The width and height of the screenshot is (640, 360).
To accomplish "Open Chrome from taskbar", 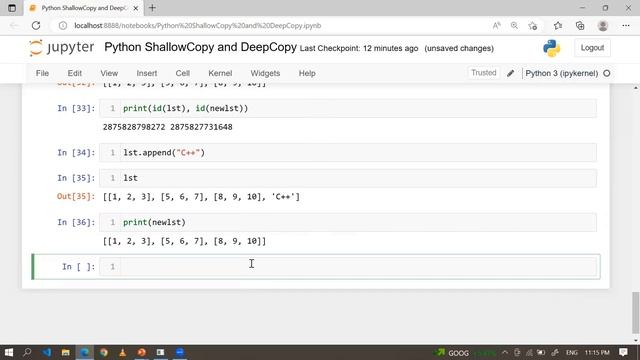I will click(104, 352).
